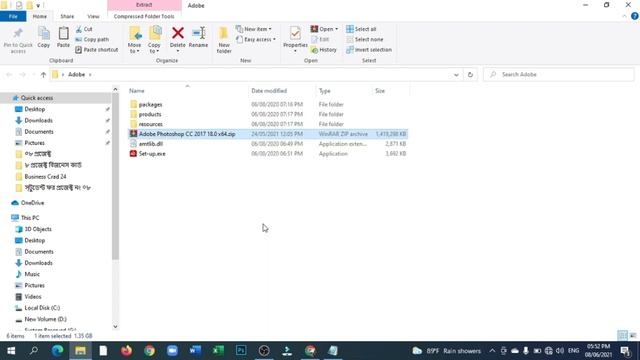The width and height of the screenshot is (640, 360).
Task: Open the Help question mark icon
Action: pos(635,16)
